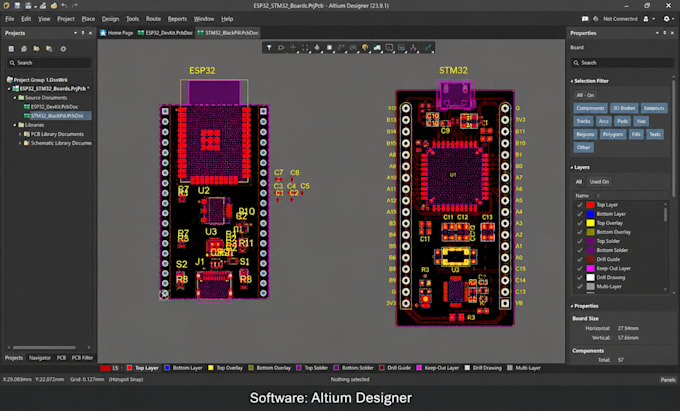Click the net branch icon

point(414,48)
